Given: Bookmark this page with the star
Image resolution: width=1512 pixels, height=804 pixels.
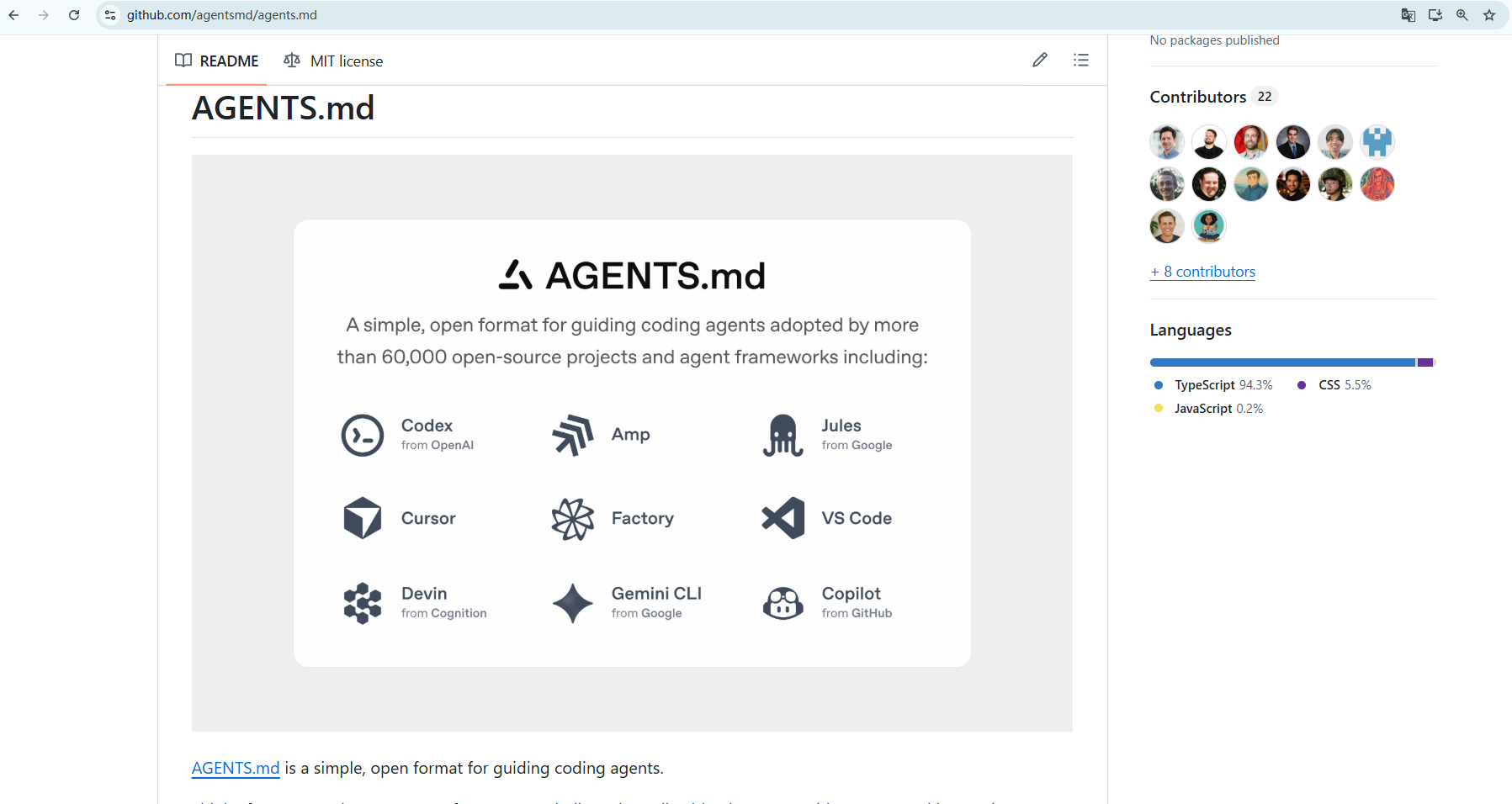Looking at the screenshot, I should [x=1489, y=15].
